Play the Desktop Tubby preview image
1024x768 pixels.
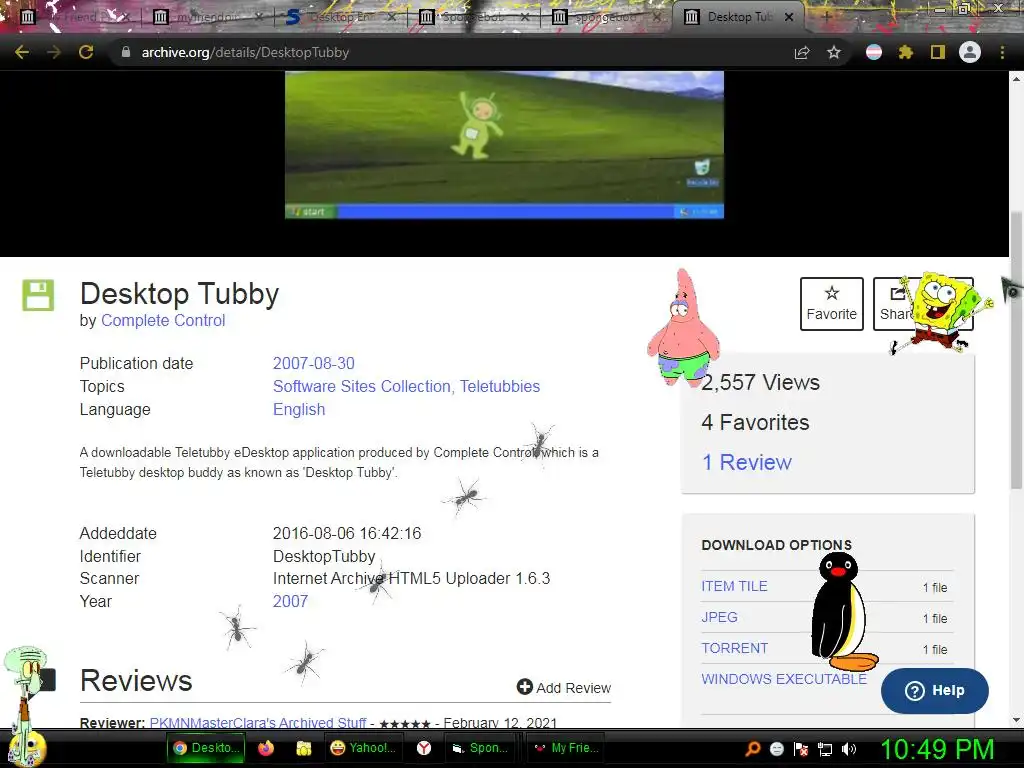click(504, 145)
